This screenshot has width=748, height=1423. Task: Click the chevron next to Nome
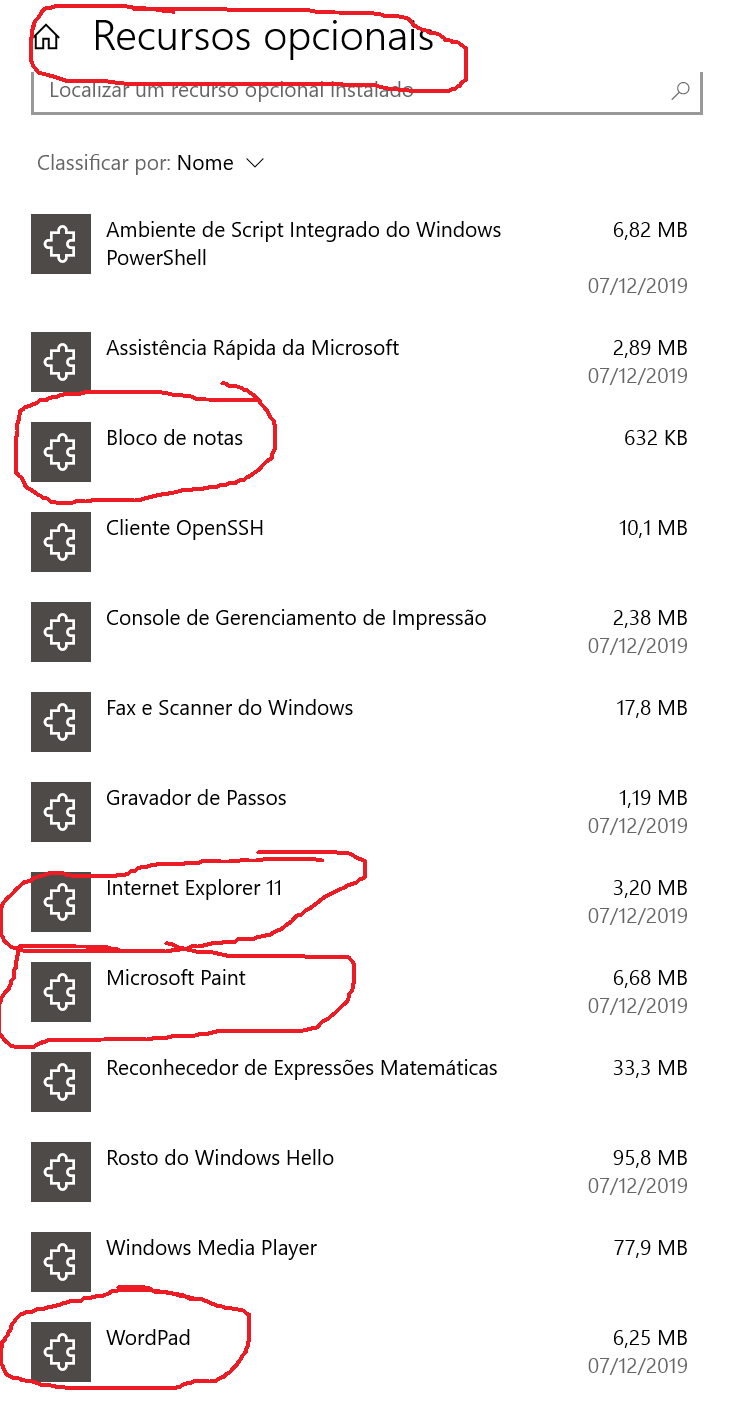255,163
